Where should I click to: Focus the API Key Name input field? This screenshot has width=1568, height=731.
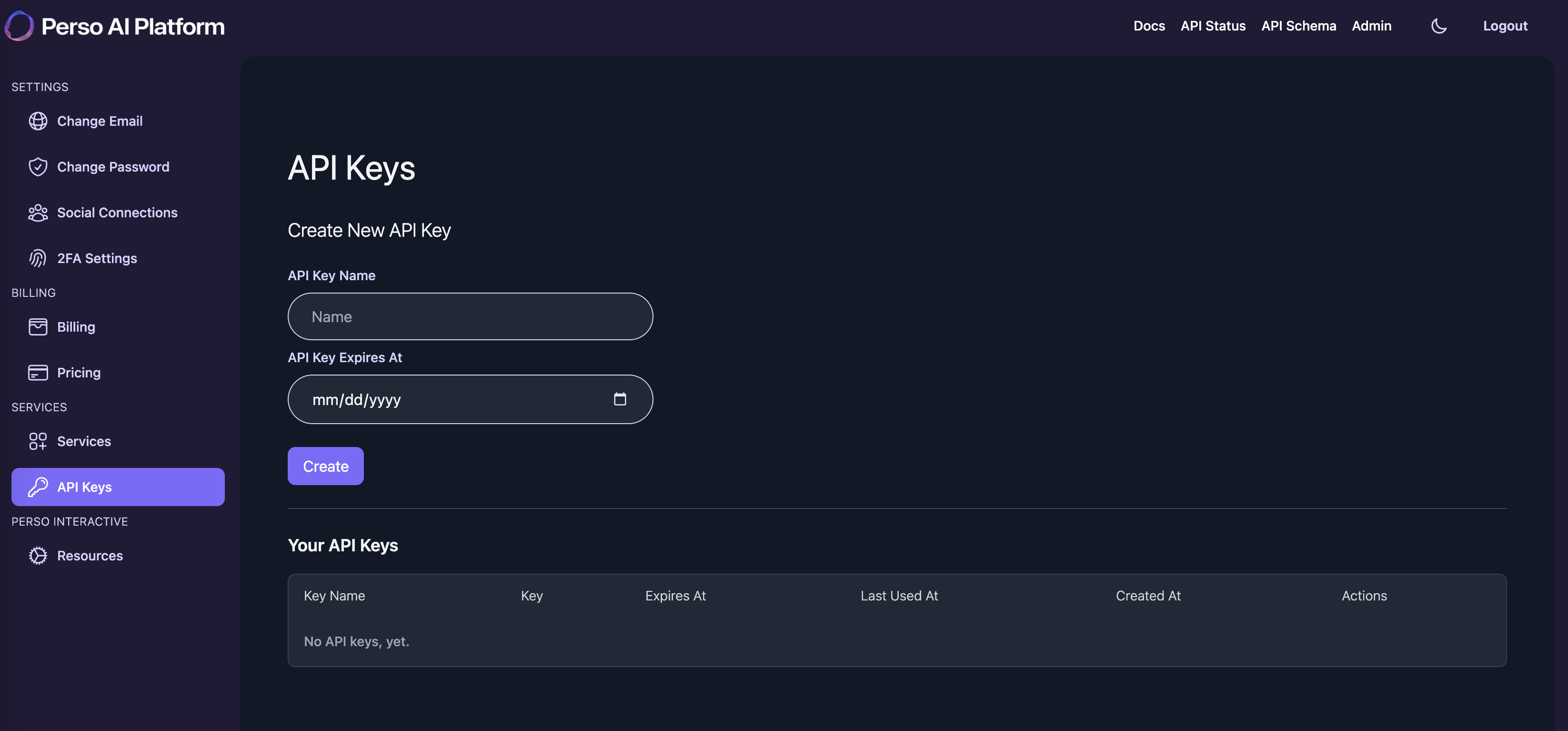[470, 317]
